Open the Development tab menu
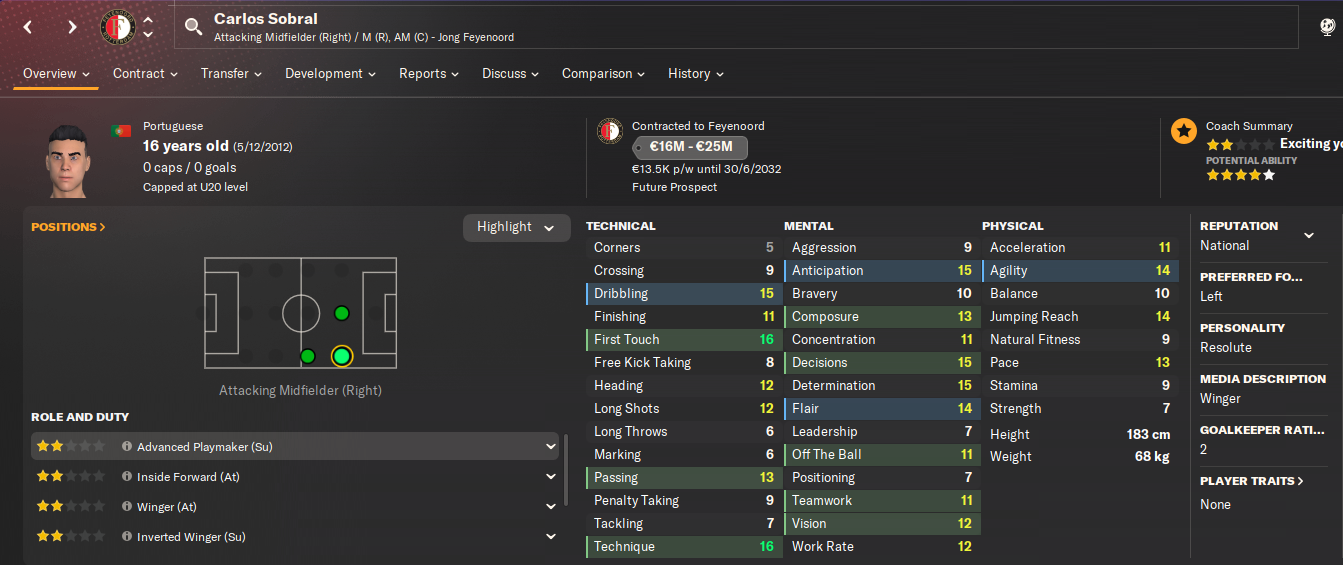Viewport: 1343px width, 565px height. [x=330, y=74]
